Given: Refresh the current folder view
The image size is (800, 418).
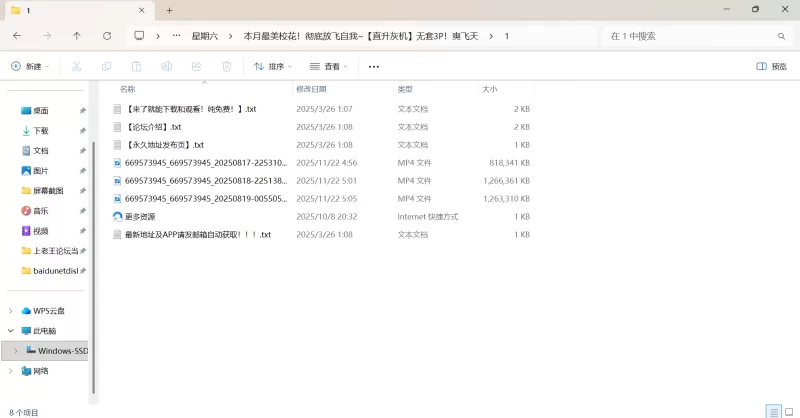Looking at the screenshot, I should point(107,36).
